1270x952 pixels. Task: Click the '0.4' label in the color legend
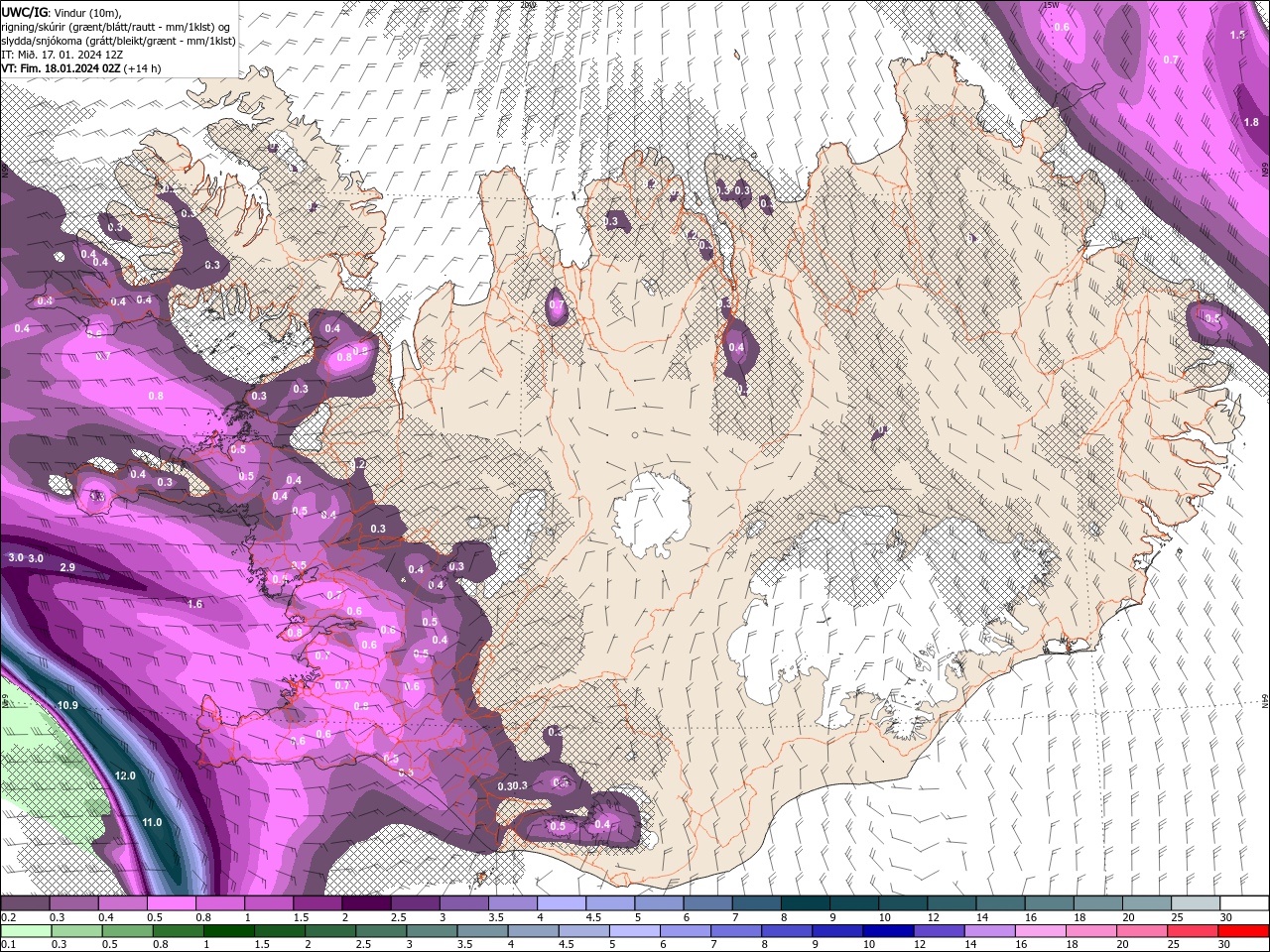click(105, 917)
